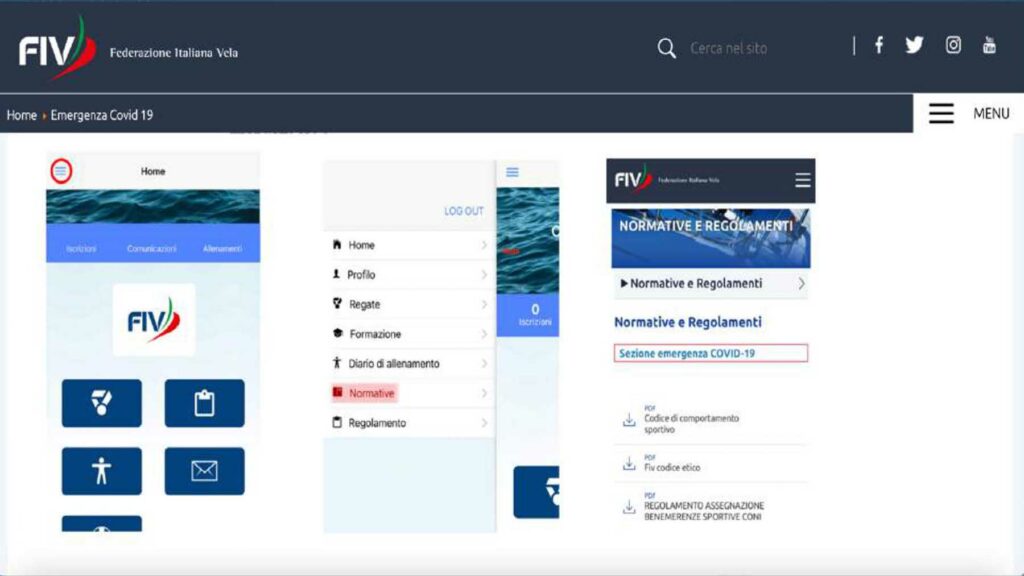Image resolution: width=1024 pixels, height=576 pixels.
Task: Open the Facebook social icon
Action: coord(879,45)
